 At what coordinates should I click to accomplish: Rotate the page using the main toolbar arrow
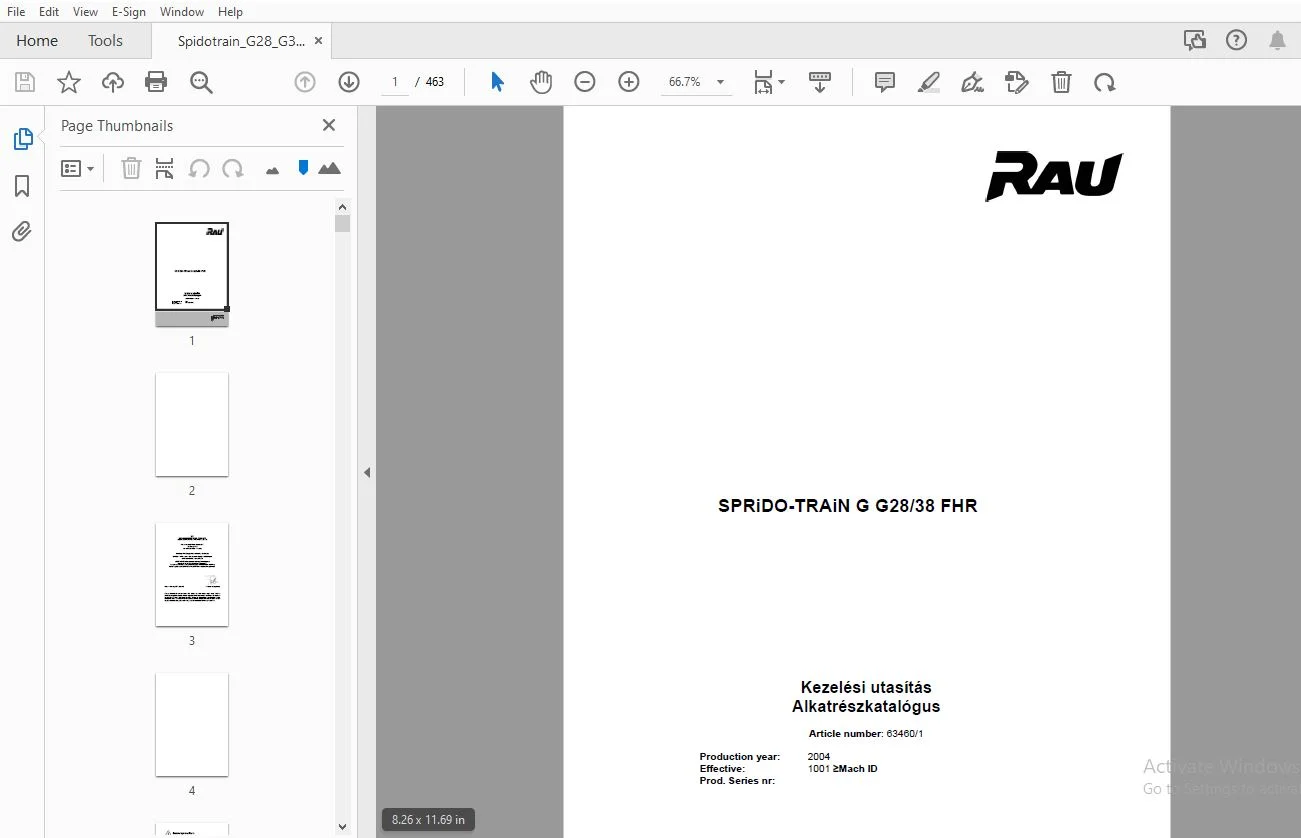click(1105, 82)
